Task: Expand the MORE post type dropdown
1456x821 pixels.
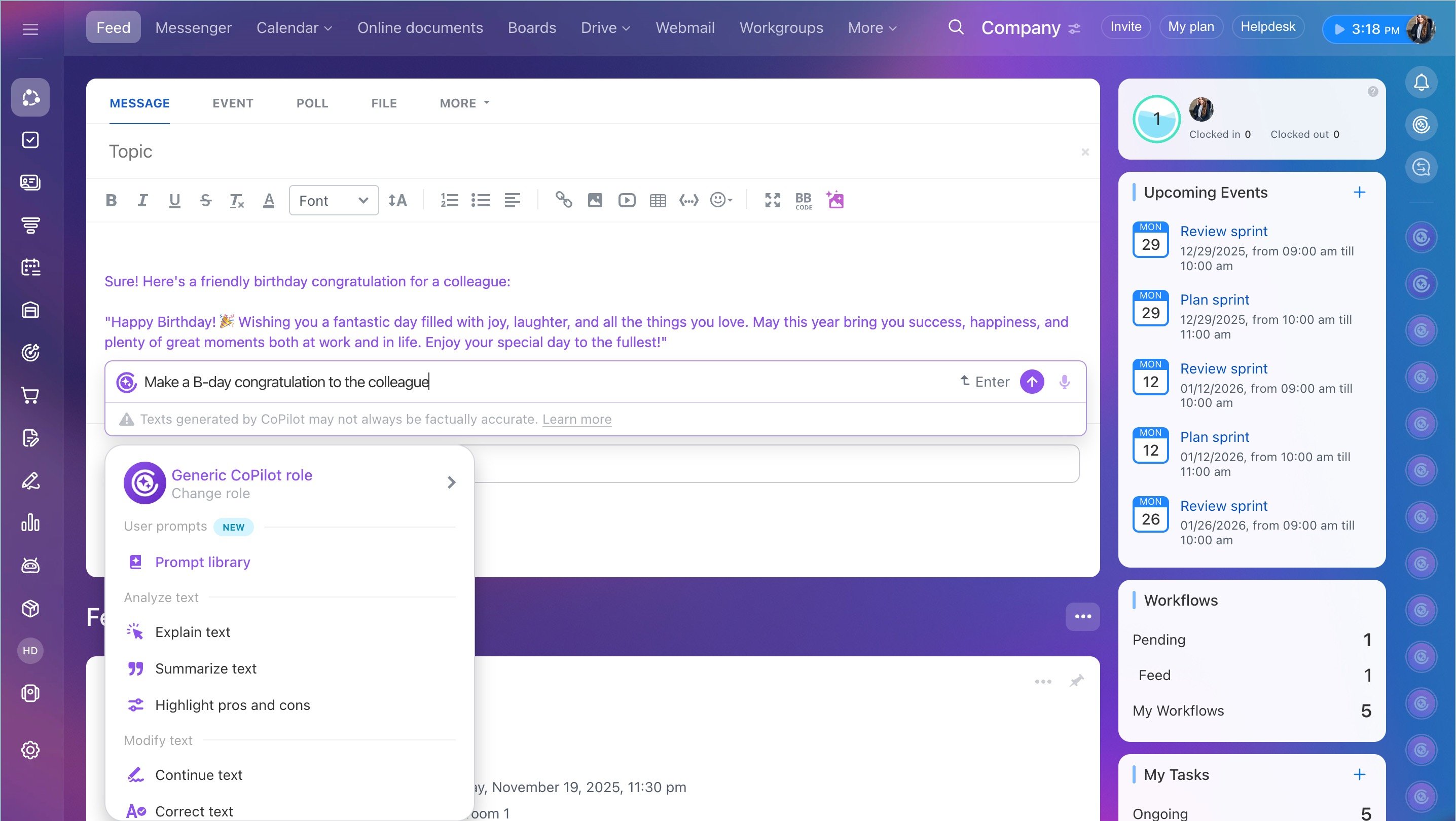Action: point(464,103)
